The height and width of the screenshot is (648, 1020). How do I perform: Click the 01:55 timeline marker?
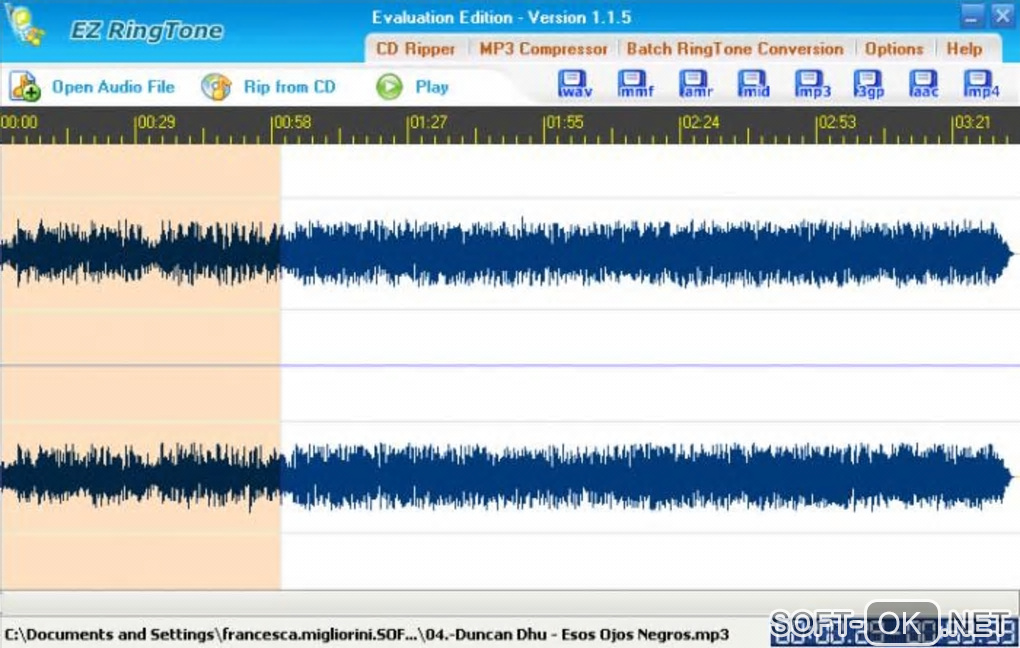point(565,122)
